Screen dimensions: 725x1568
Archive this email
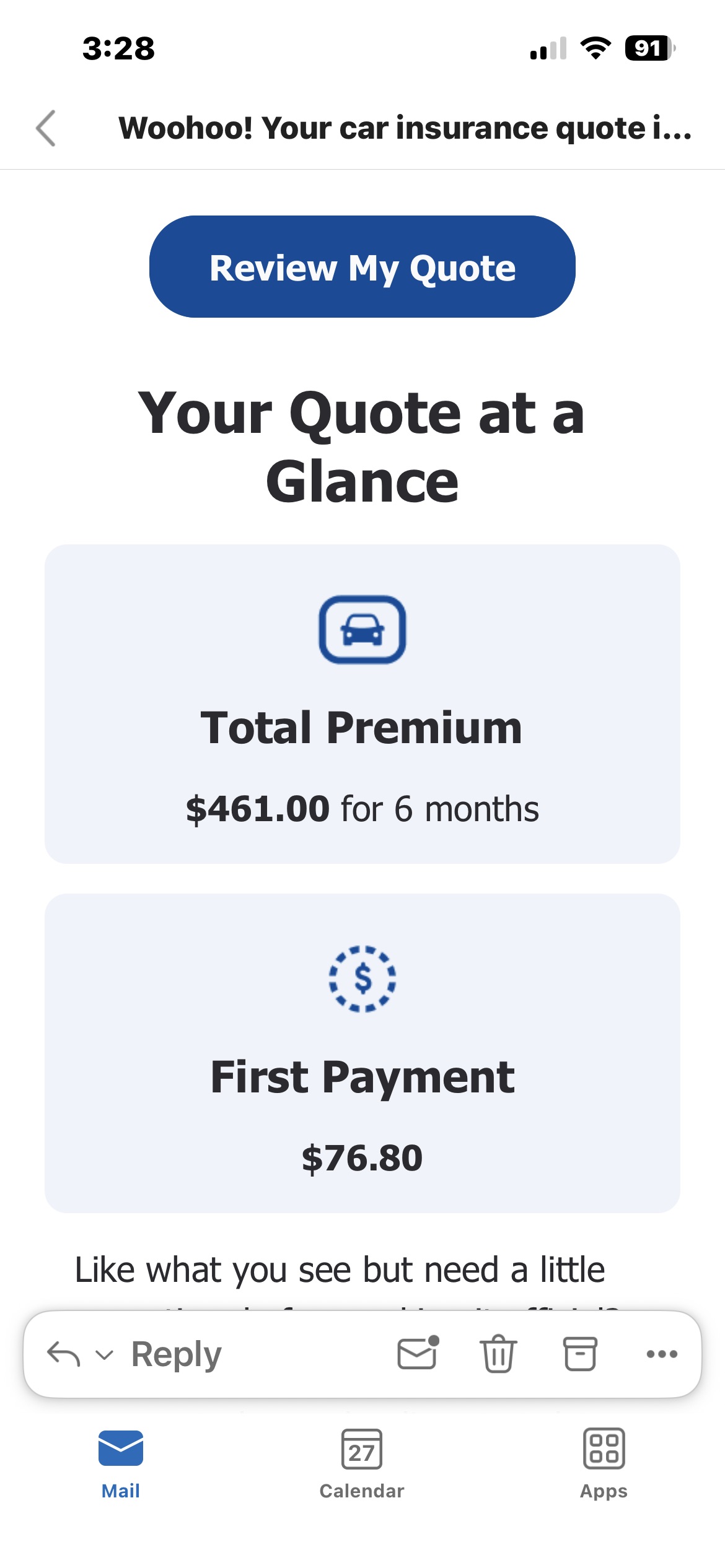[579, 1354]
